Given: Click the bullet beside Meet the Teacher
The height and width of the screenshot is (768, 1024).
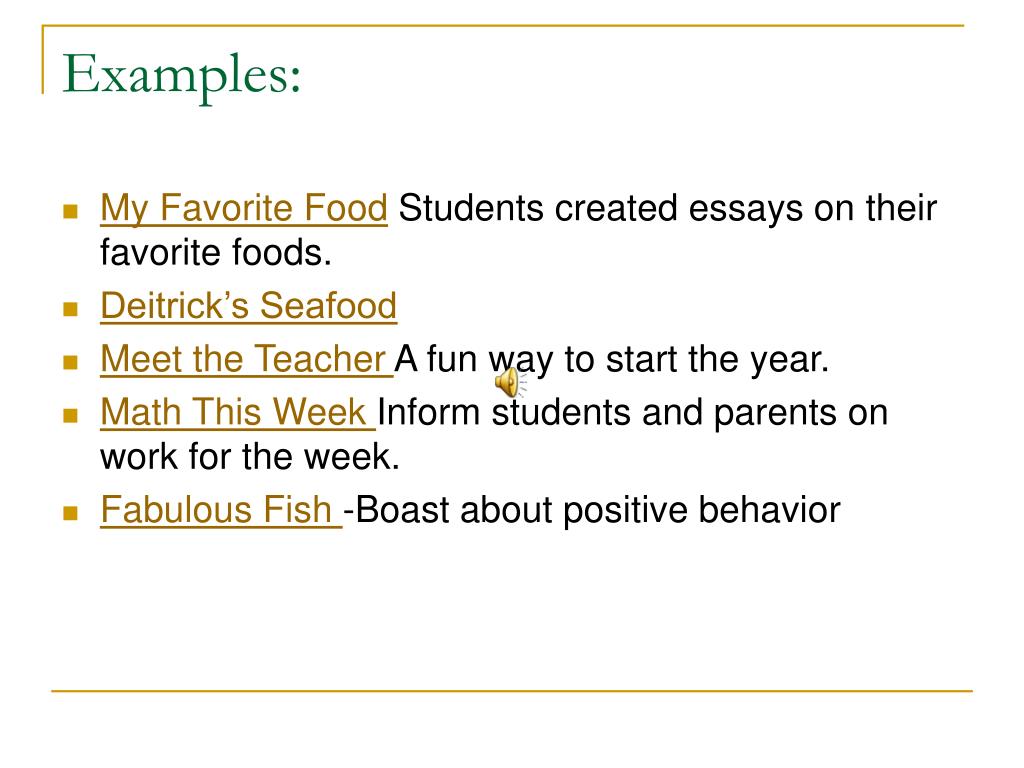Looking at the screenshot, I should (x=71, y=362).
